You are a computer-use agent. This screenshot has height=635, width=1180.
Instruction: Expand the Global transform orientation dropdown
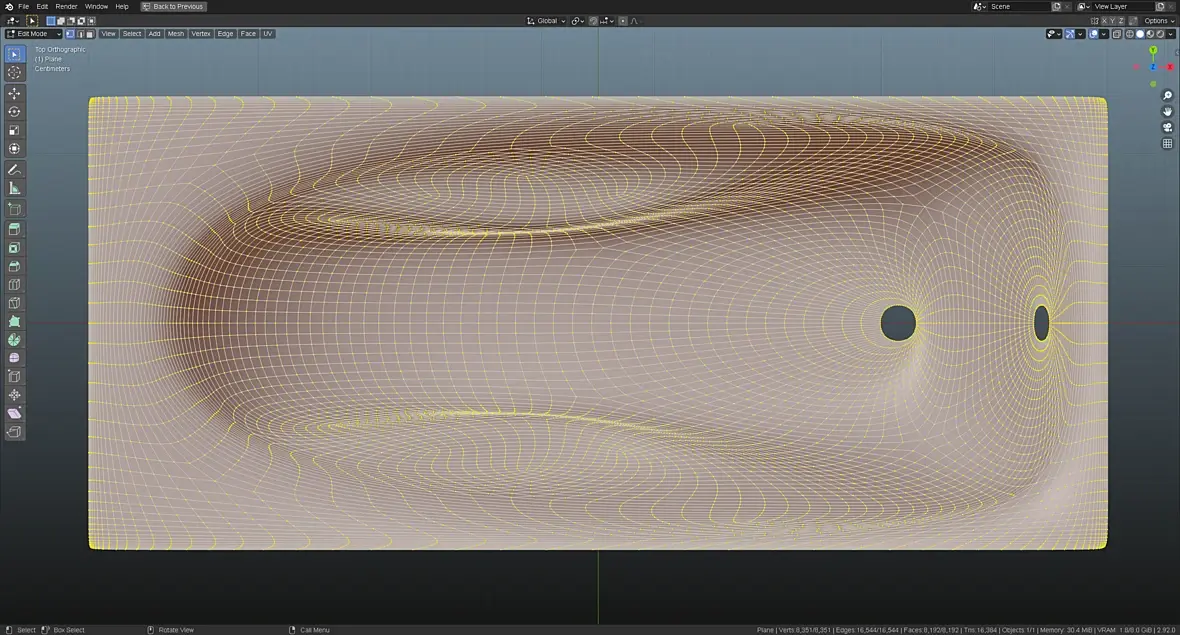pyautogui.click(x=546, y=21)
